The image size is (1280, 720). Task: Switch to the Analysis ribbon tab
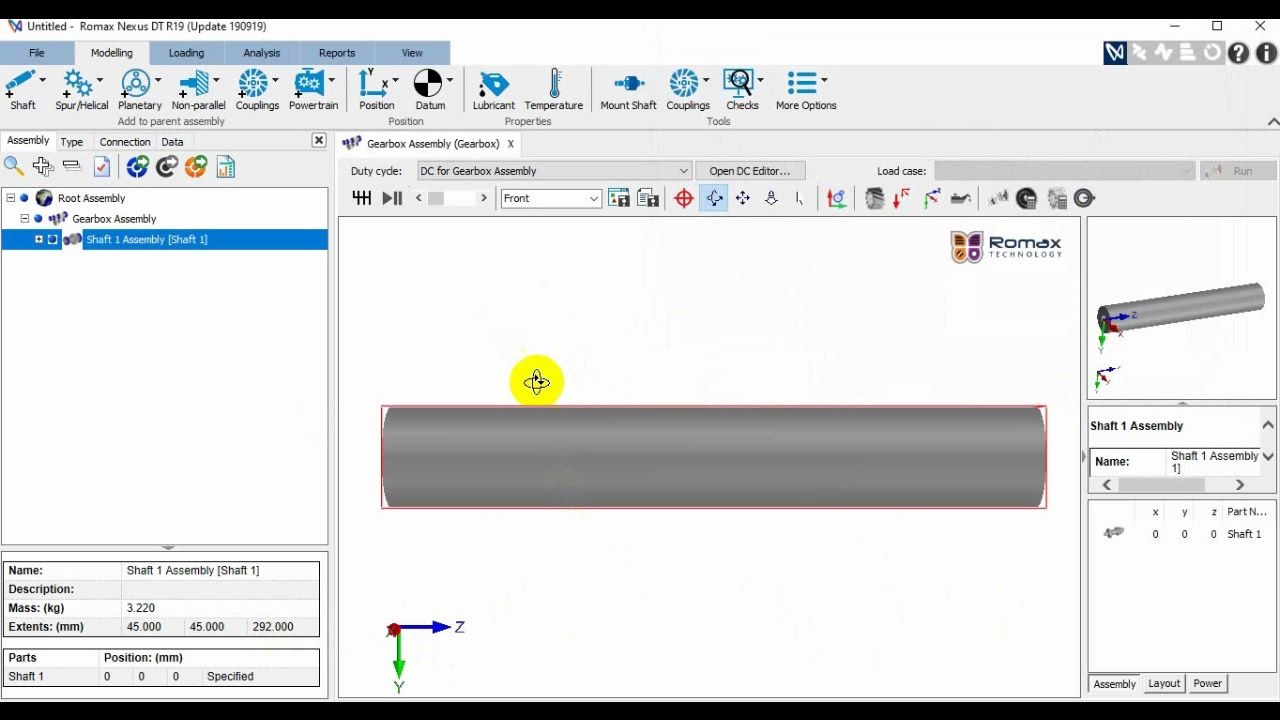[x=262, y=53]
